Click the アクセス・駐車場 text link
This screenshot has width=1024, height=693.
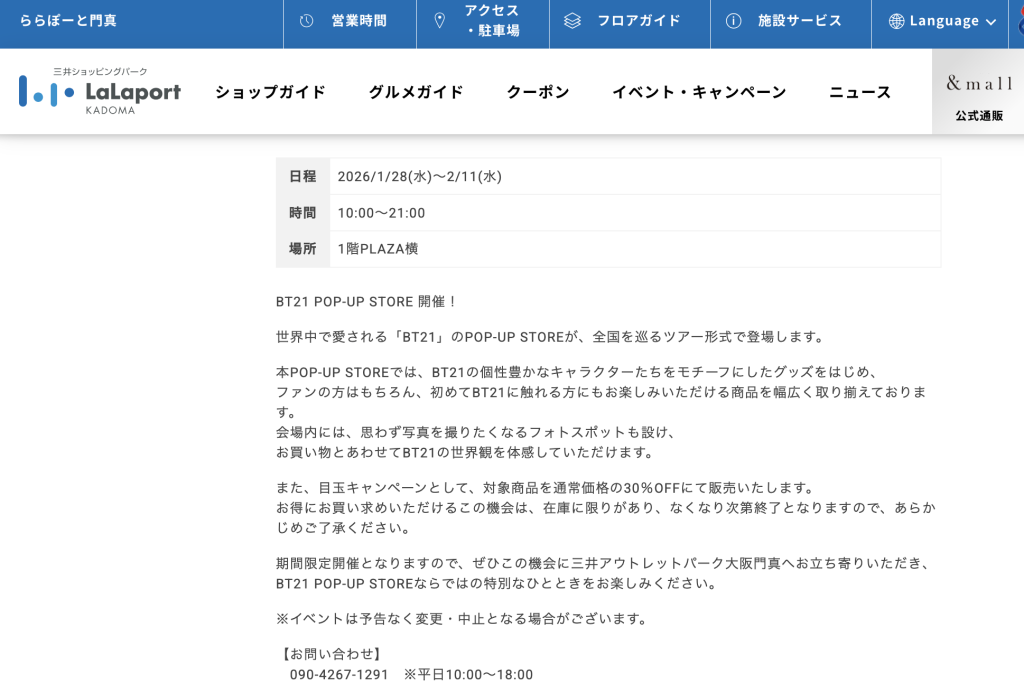click(493, 21)
